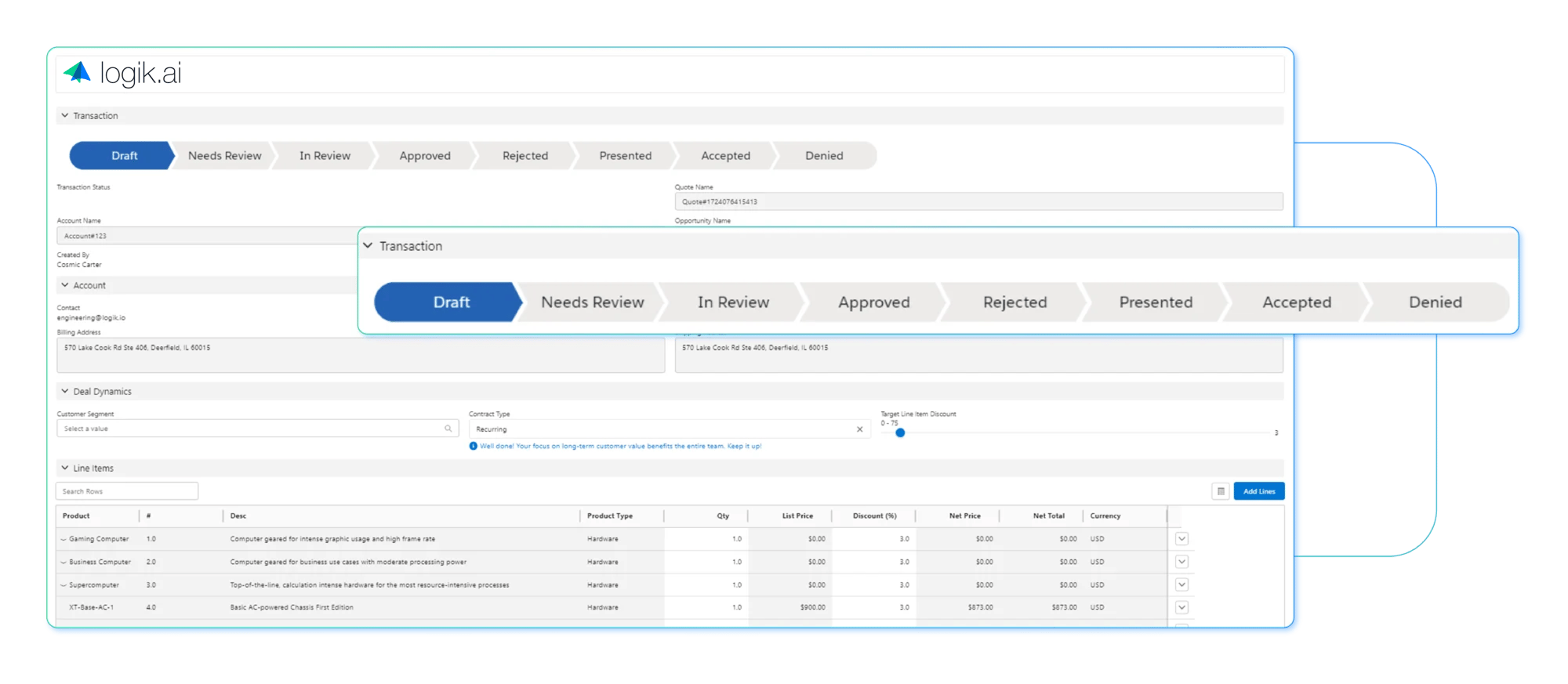Collapse the Supercomputer row
The height and width of the screenshot is (684, 1568).
tap(64, 584)
